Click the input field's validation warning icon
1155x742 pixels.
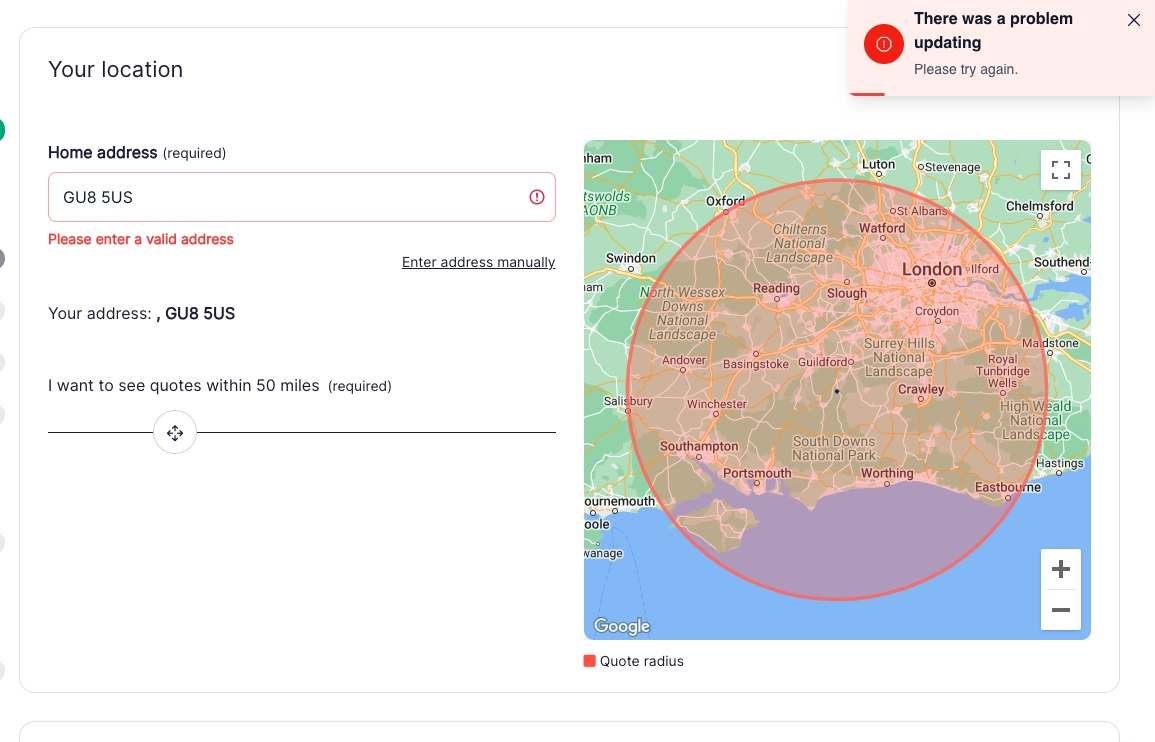pos(537,197)
